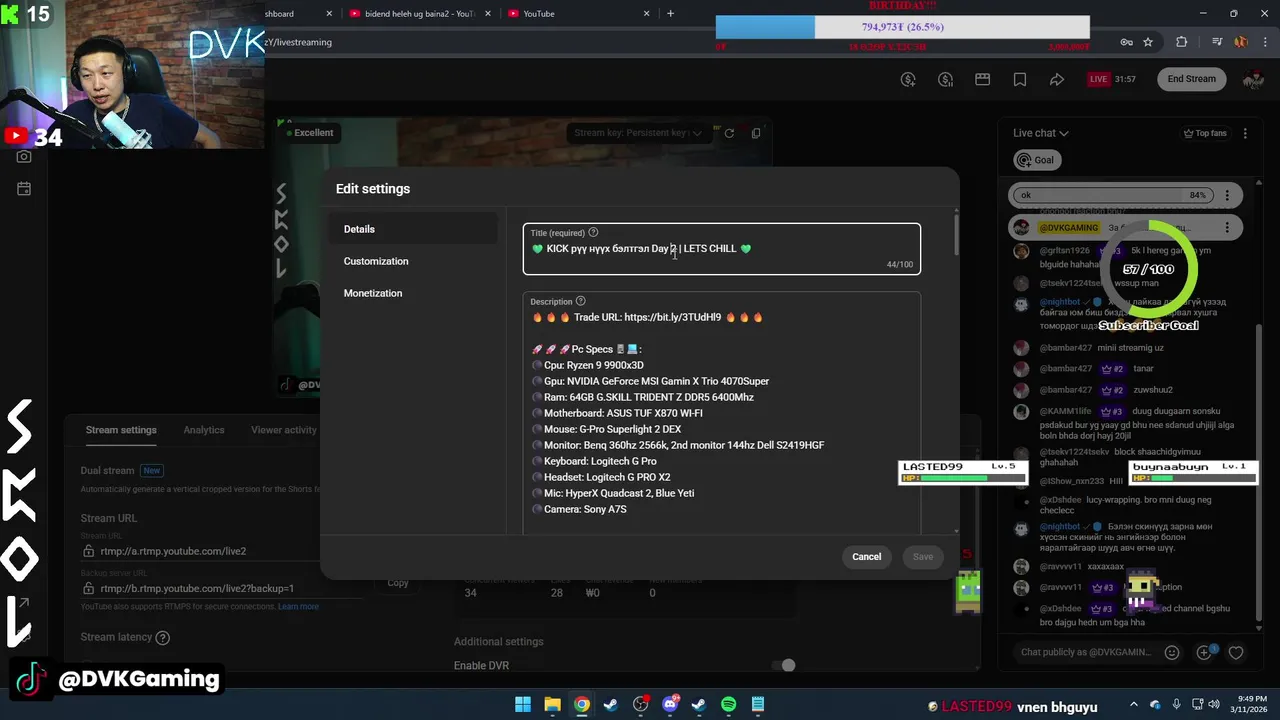Image resolution: width=1280 pixels, height=720 pixels.
Task: Click the calendar icon in left sidebar
Action: coord(24,189)
